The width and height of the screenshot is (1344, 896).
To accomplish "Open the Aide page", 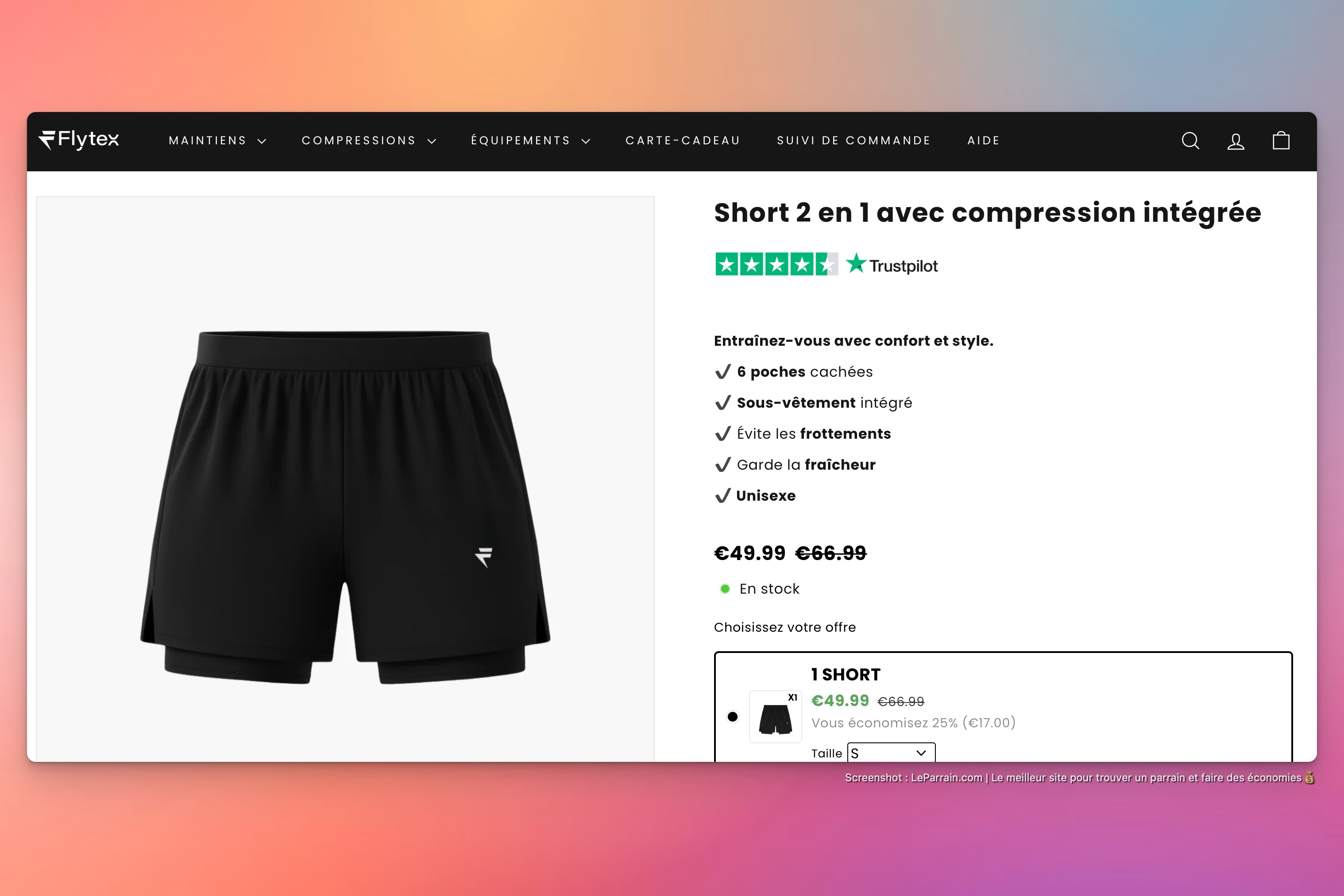I will tap(983, 141).
